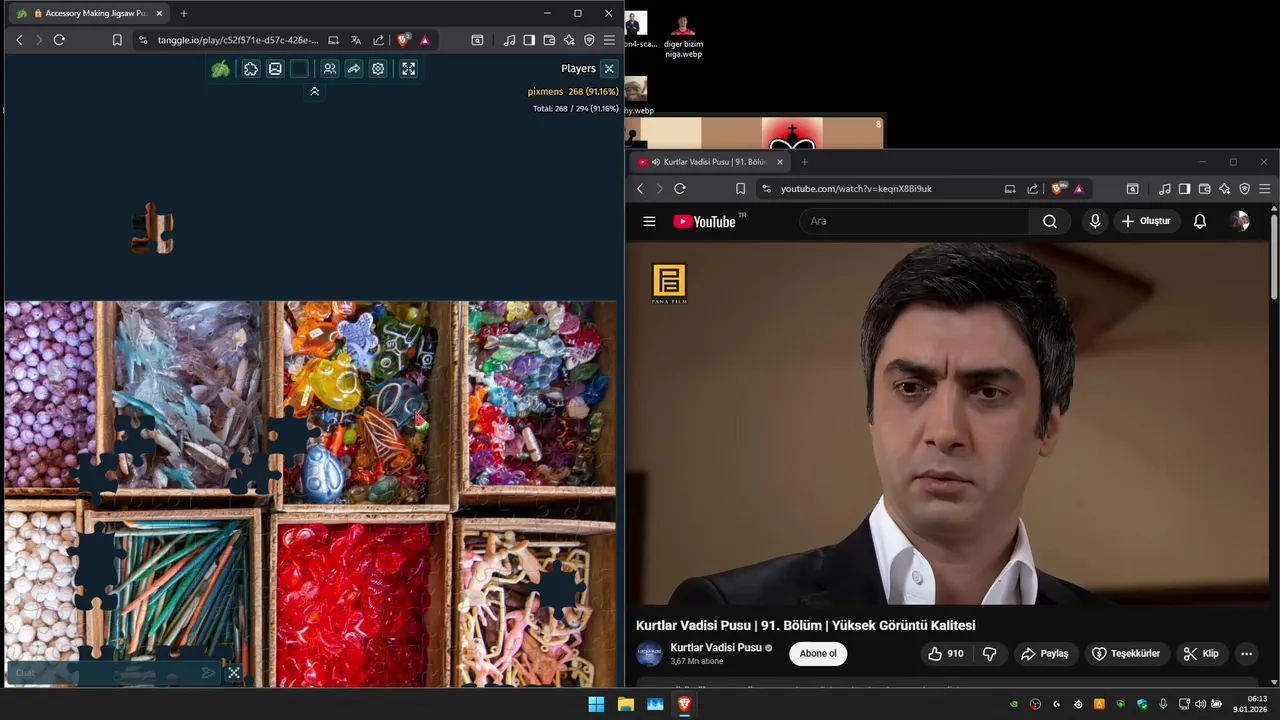
Task: Open Brave Shields in Tanggle window
Action: (x=403, y=40)
